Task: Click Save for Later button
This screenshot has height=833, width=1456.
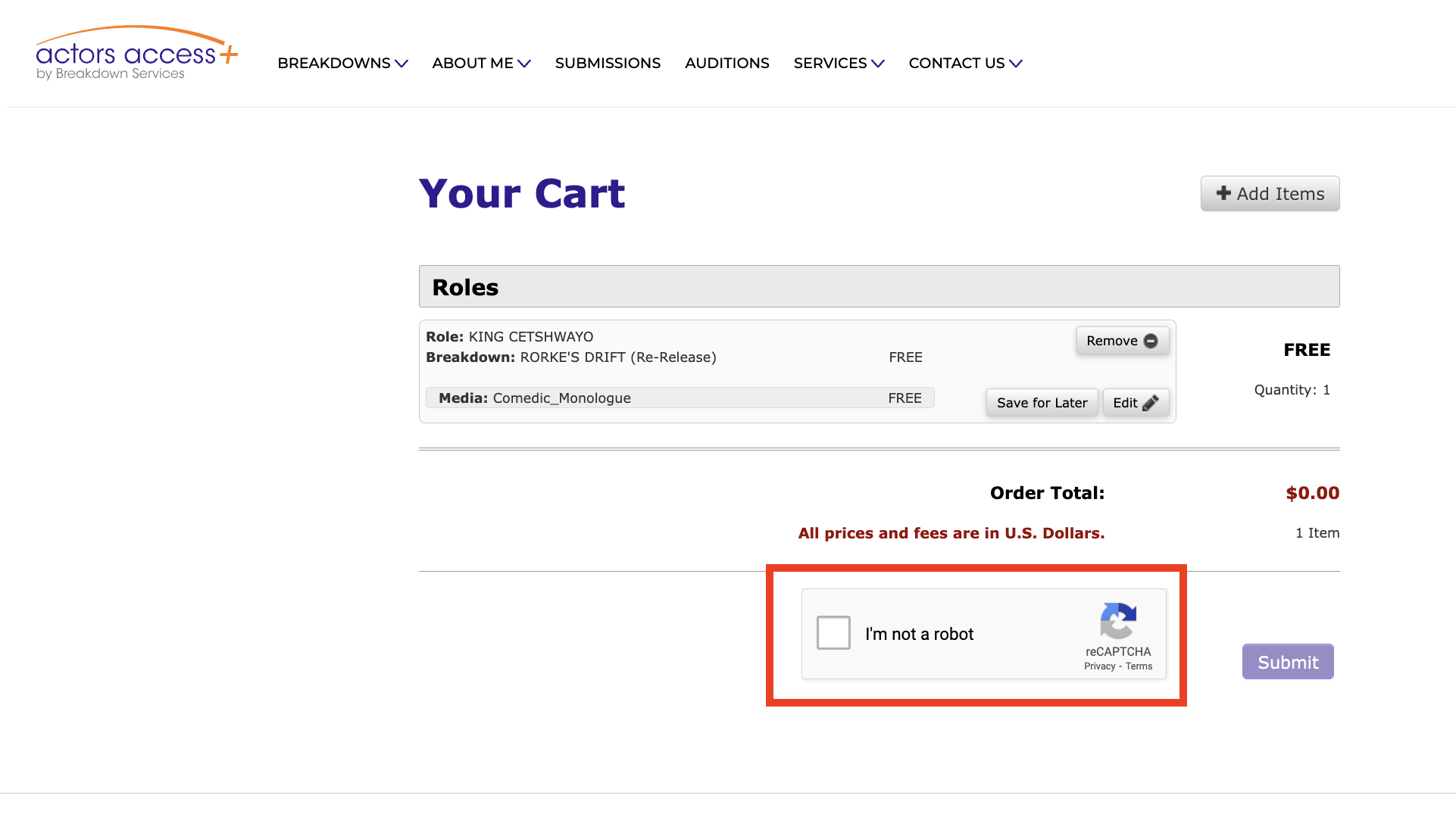Action: pyautogui.click(x=1042, y=403)
